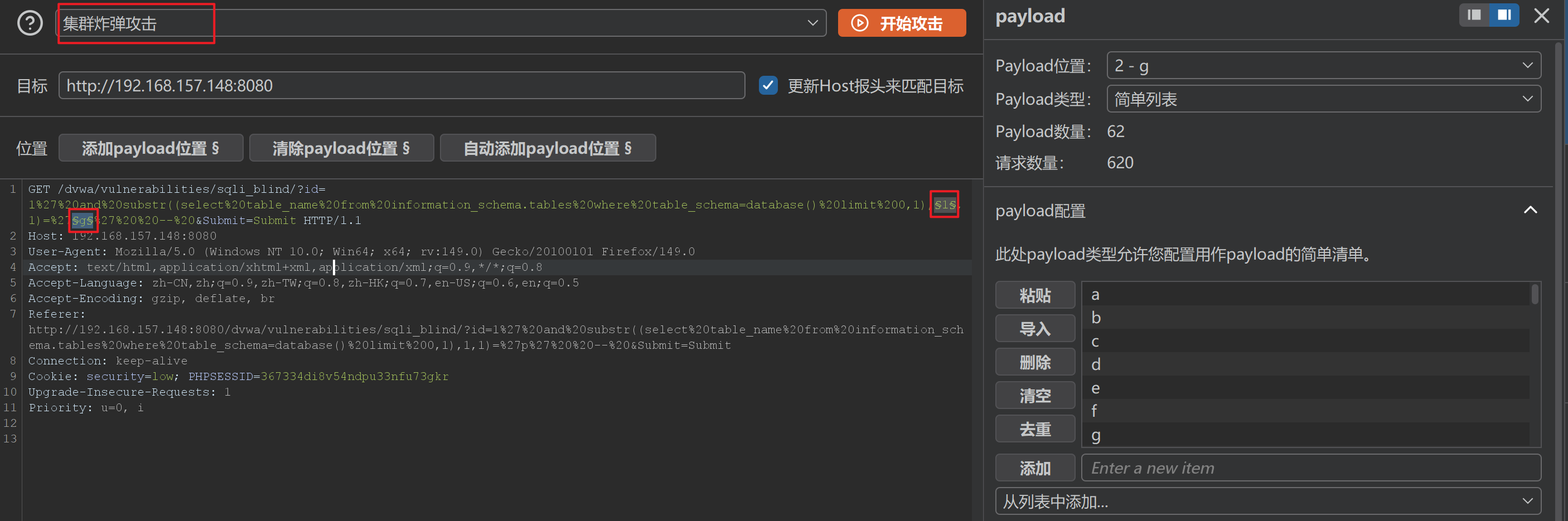Click the Priority: u=0, i line
This screenshot has height=521, width=1568.
coord(86,408)
